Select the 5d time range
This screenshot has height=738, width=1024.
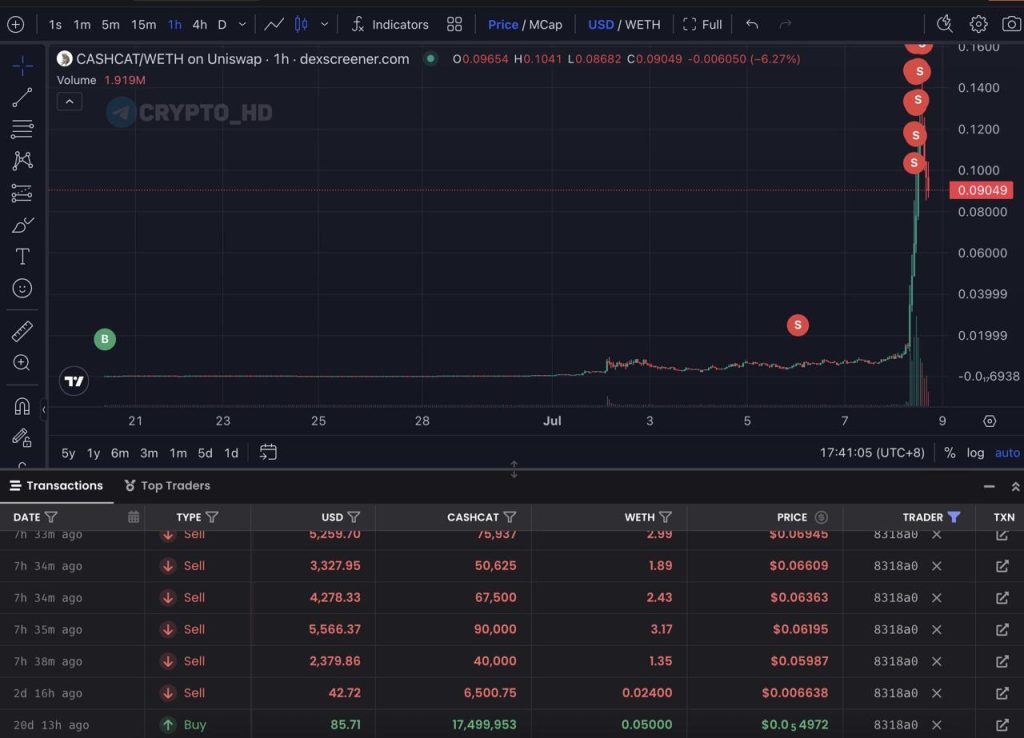click(205, 453)
